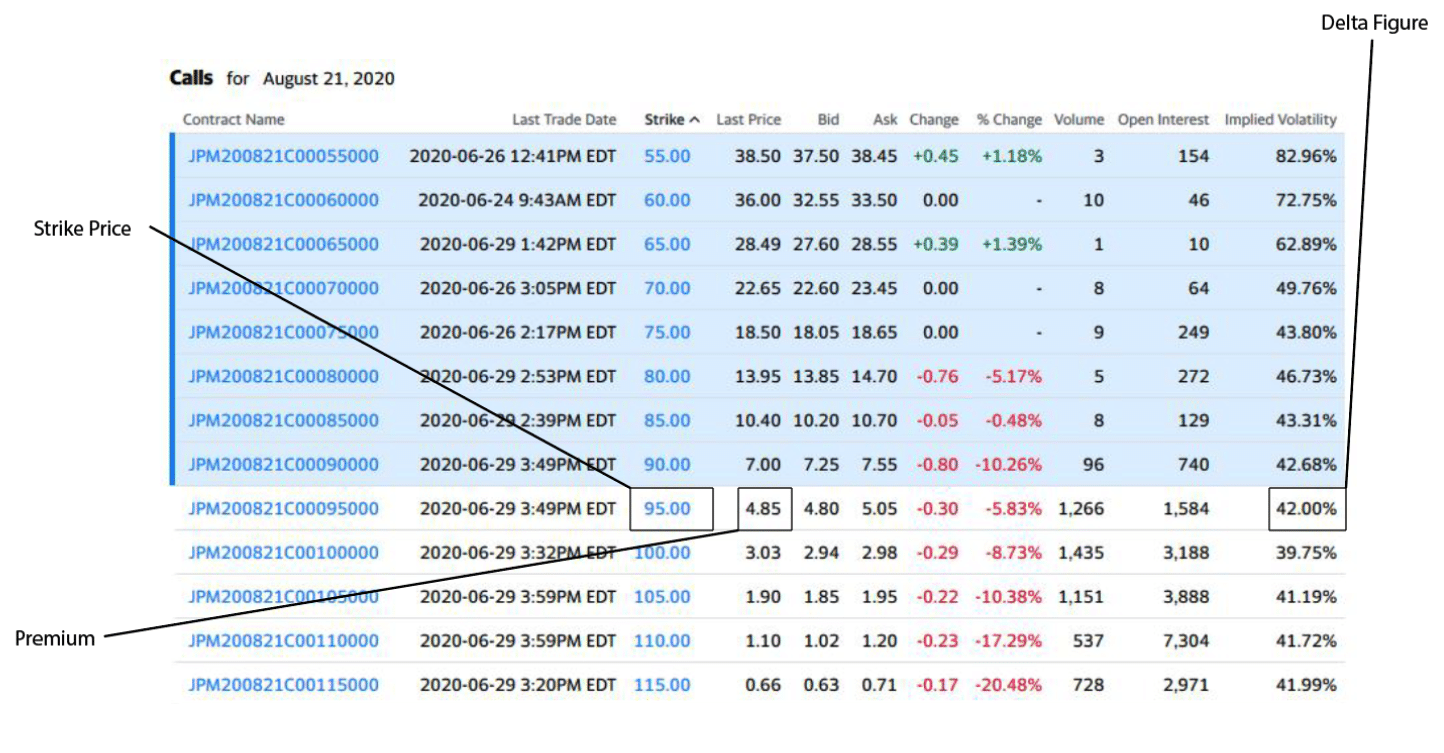This screenshot has width=1444, height=753.
Task: Click the open interest 7,304 cell
Action: point(1186,641)
